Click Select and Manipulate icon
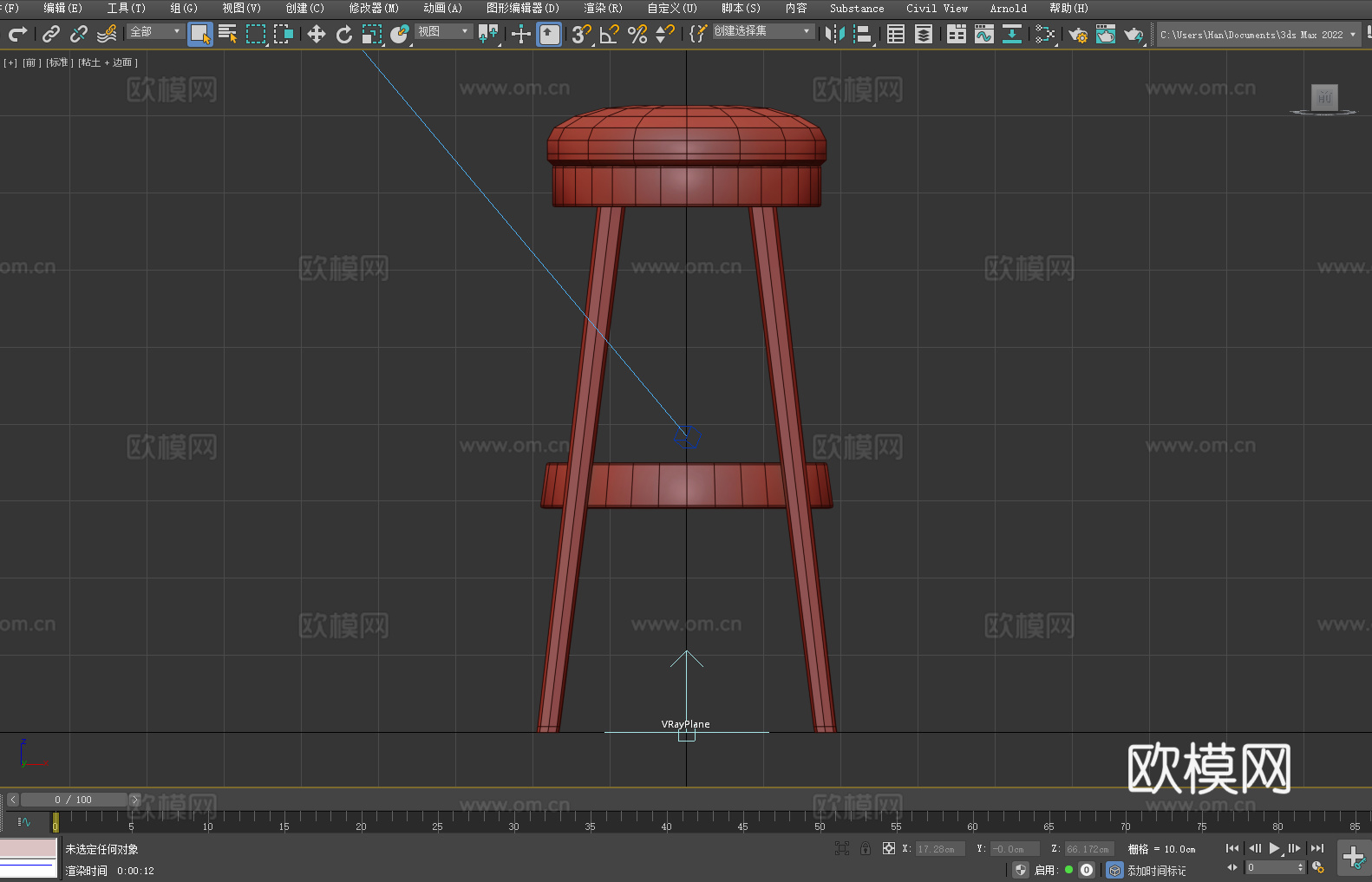 coord(521,34)
